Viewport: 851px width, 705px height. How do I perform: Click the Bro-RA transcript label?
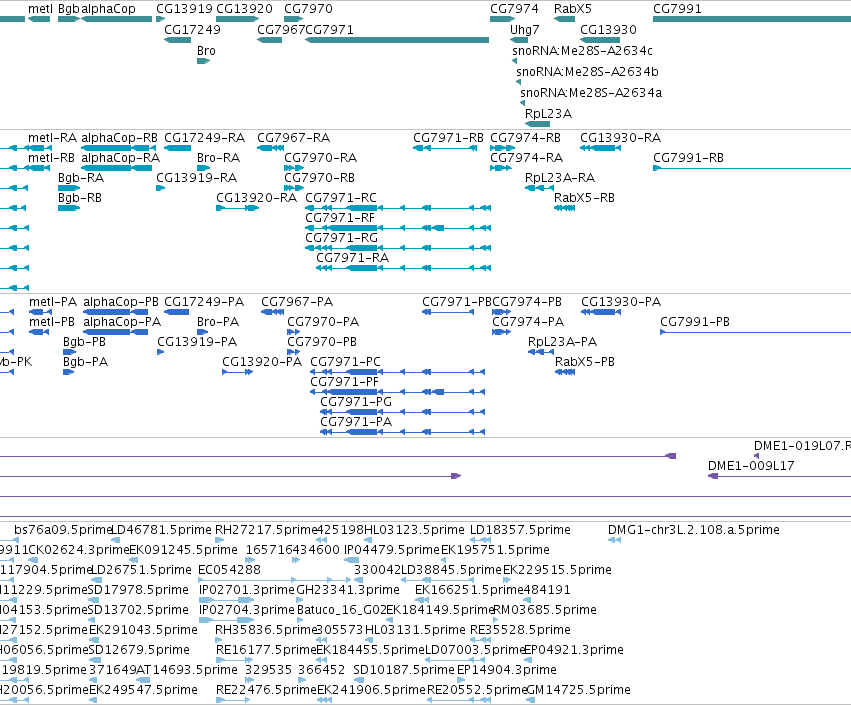tap(218, 158)
